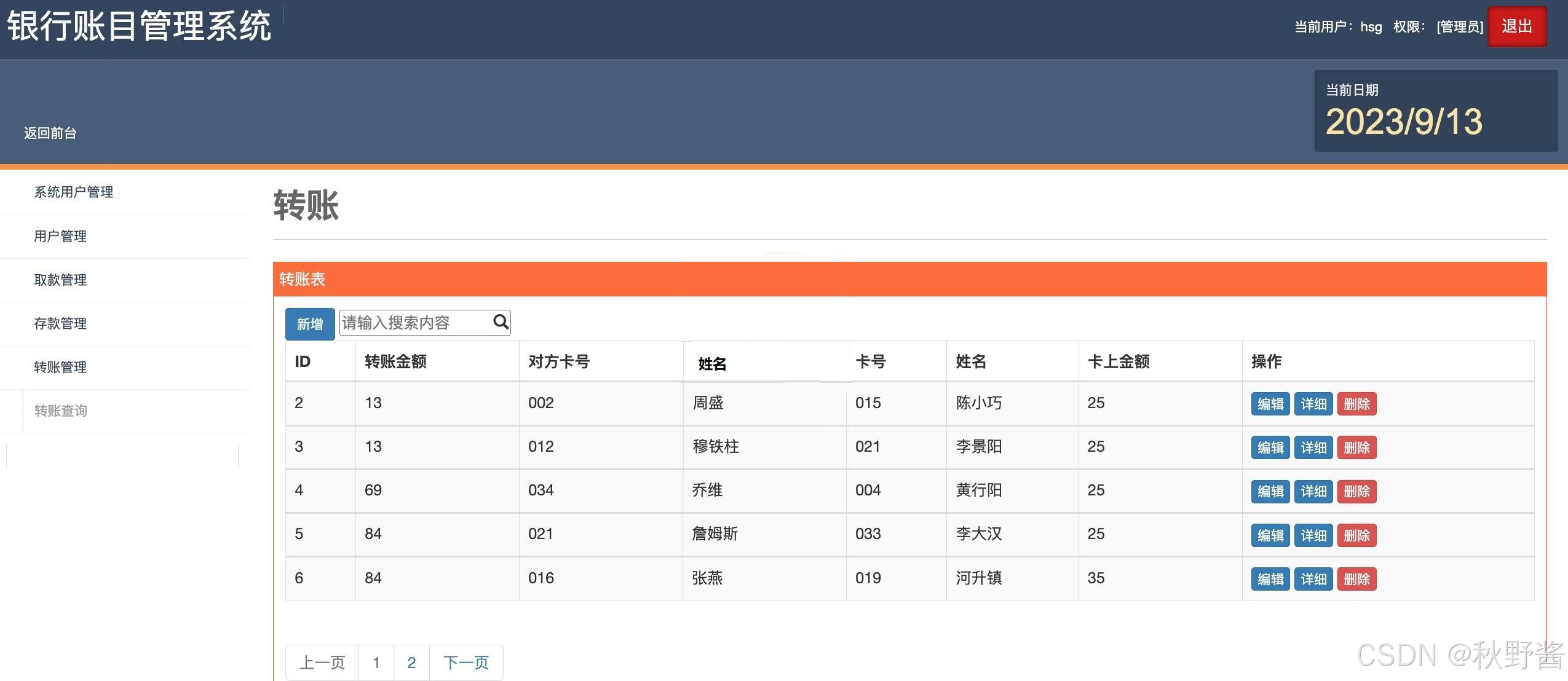The height and width of the screenshot is (681, 1568).
Task: Click the red 退出 logout button
Action: [1516, 26]
